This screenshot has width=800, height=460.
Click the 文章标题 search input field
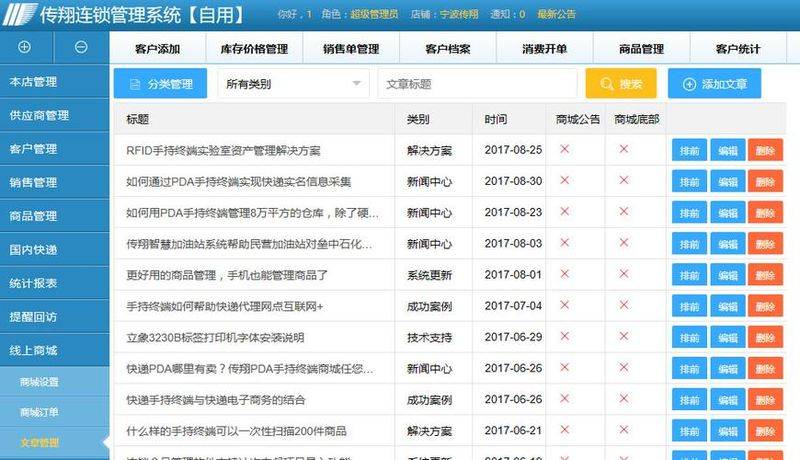click(476, 84)
